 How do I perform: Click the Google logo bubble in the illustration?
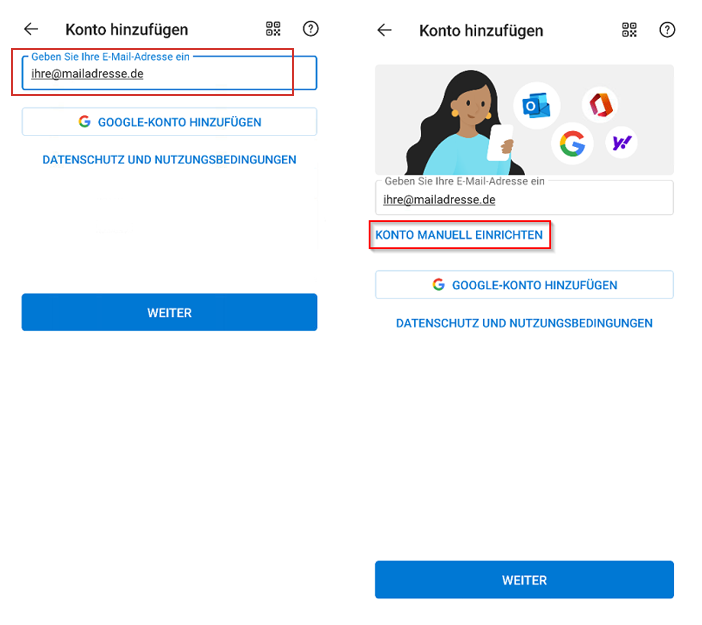pos(571,144)
